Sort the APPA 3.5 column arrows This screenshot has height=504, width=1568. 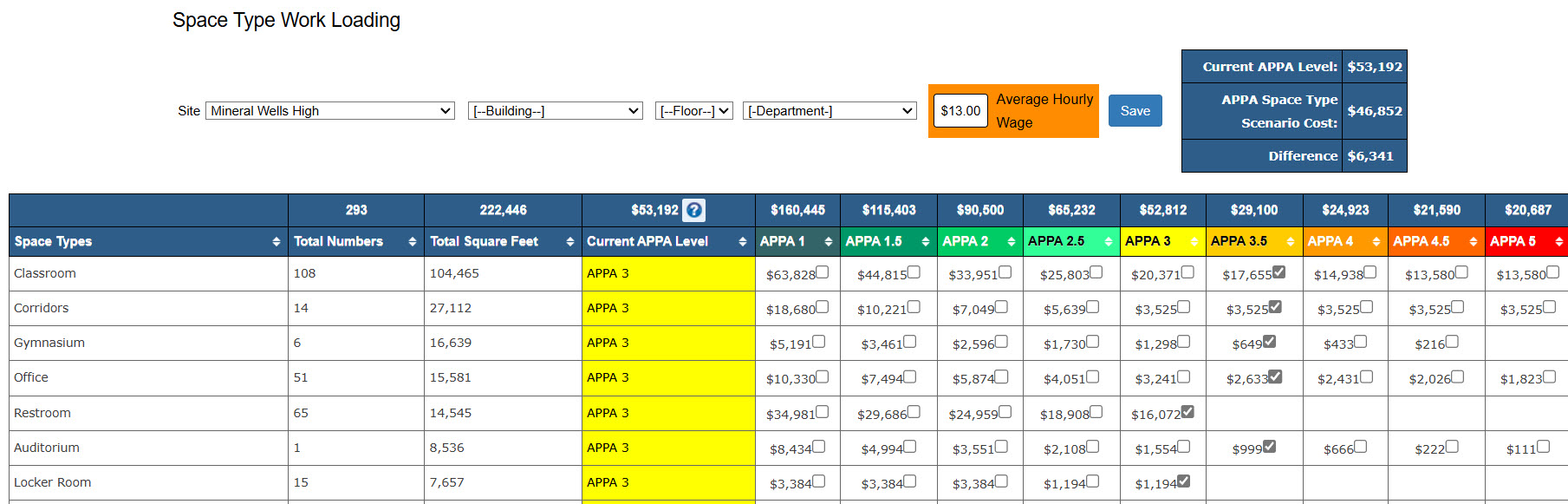click(x=1291, y=242)
